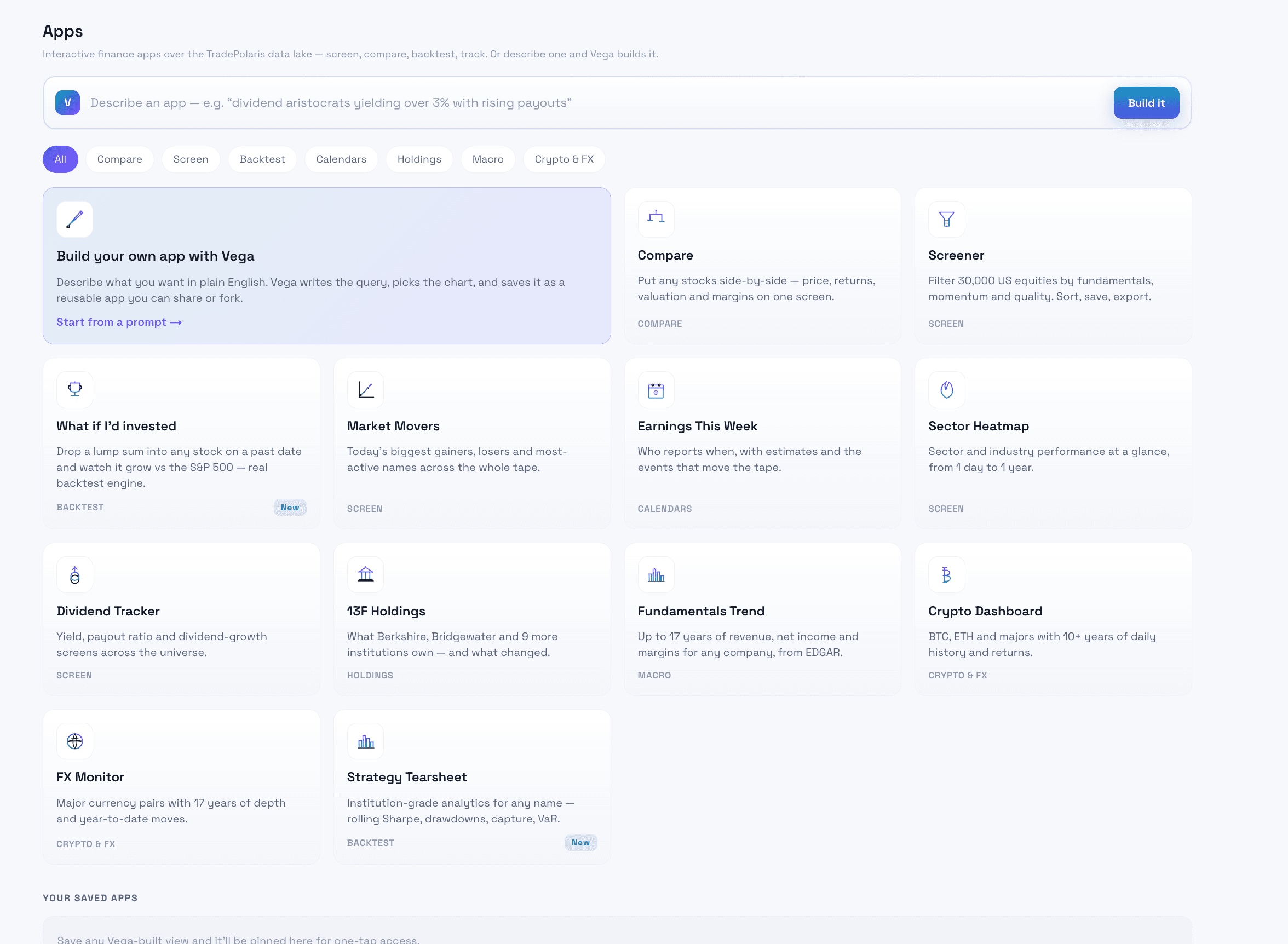Filter apps by Screen chip
The image size is (1288, 944).
click(x=191, y=159)
